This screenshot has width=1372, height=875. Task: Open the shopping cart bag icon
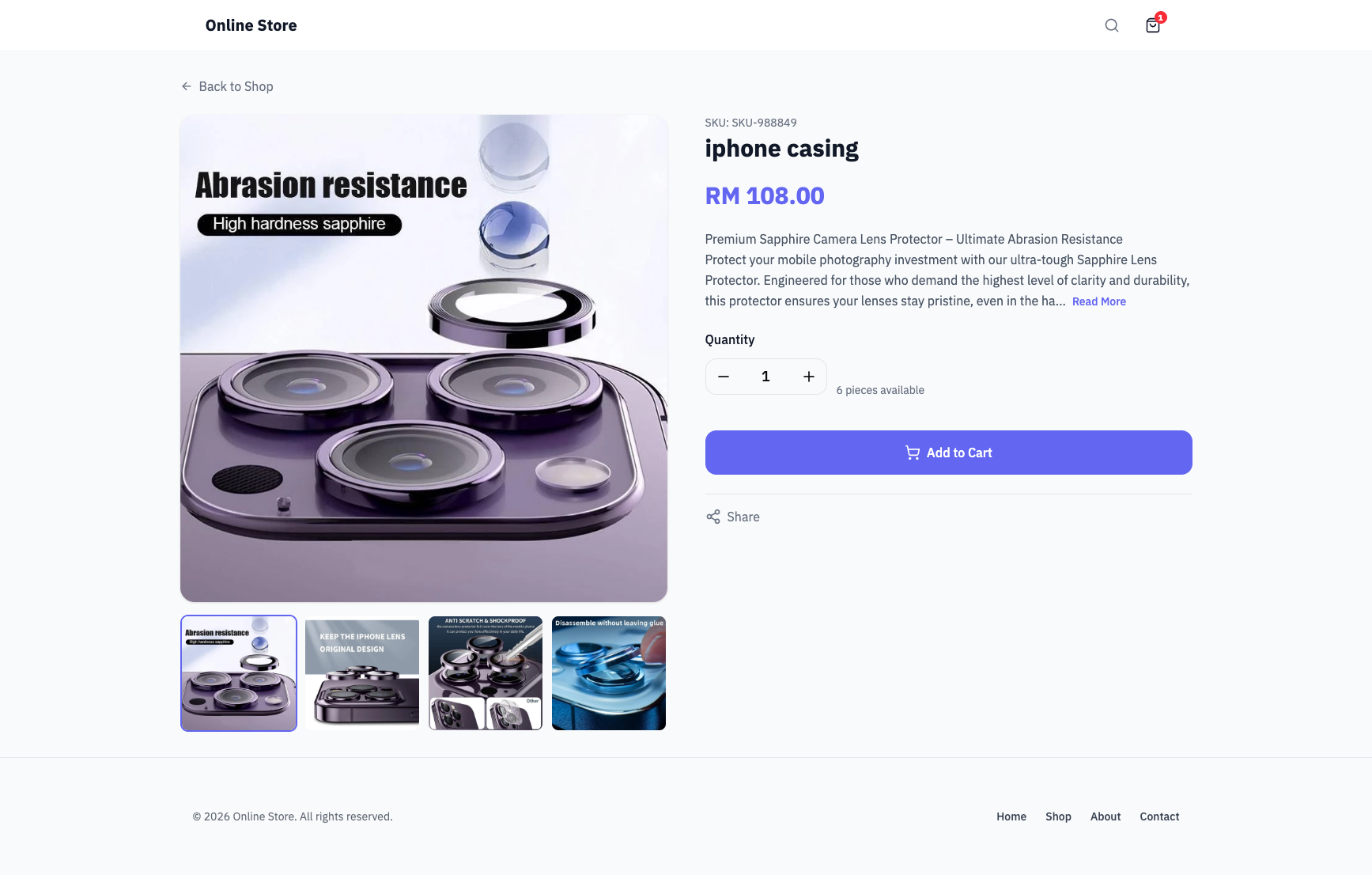(x=1153, y=25)
